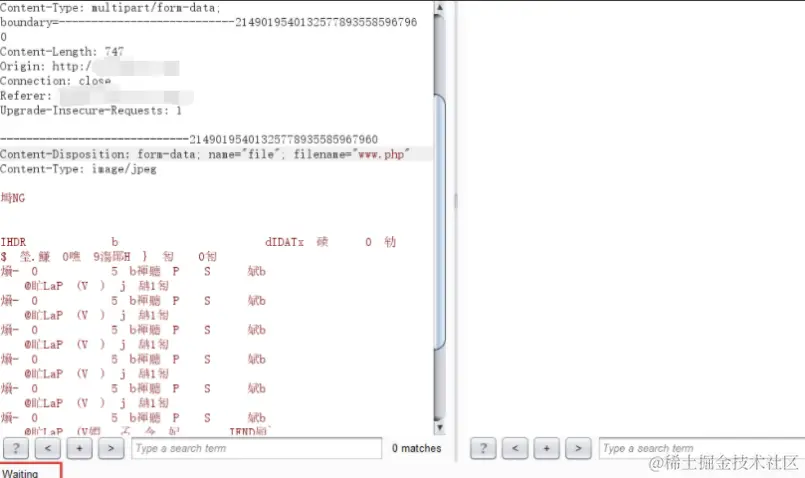Click the "Content-Length: 747" header
Screen dimensions: 805x478
[62, 52]
